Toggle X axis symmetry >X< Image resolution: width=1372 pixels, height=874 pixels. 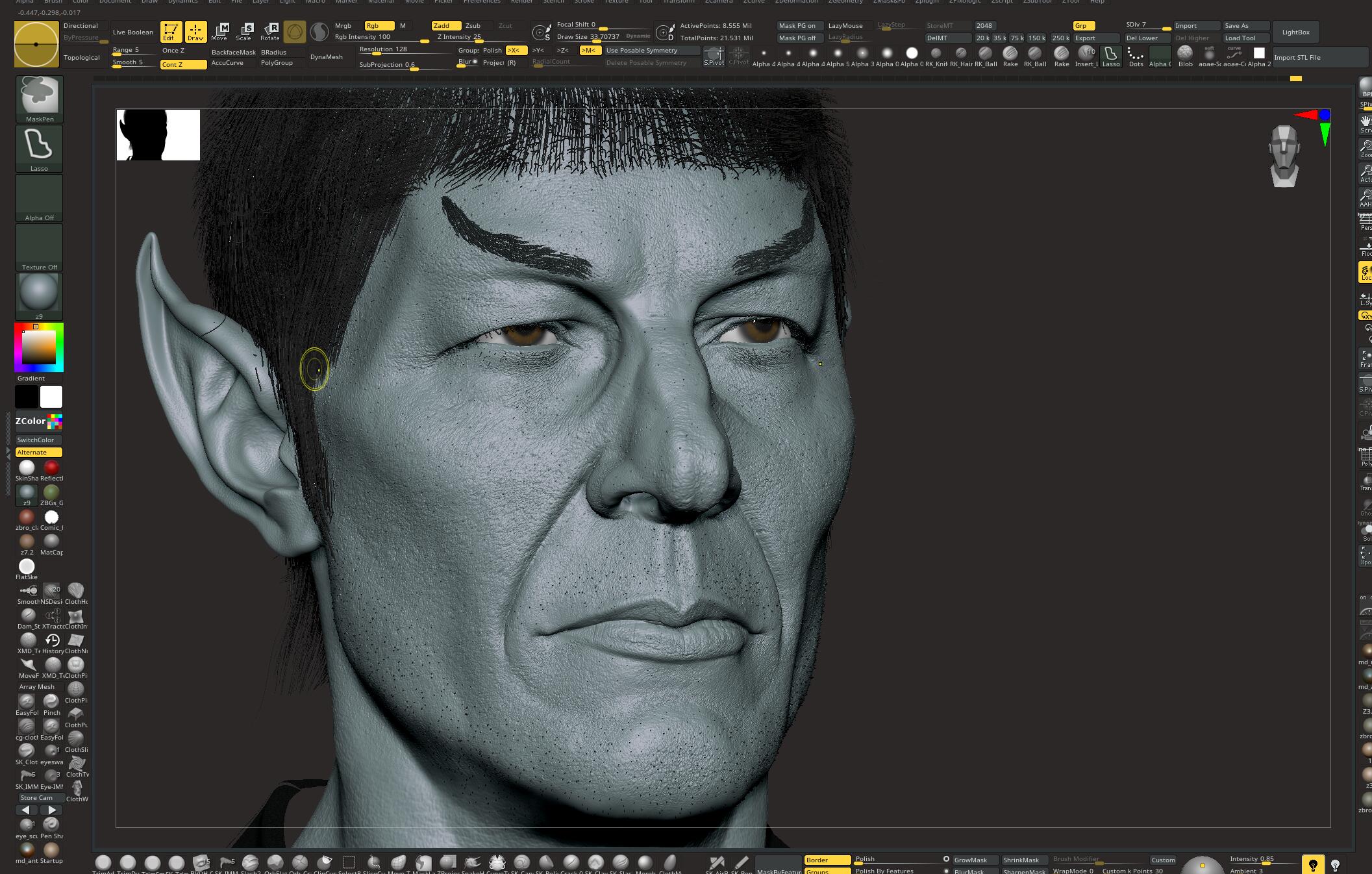[516, 50]
